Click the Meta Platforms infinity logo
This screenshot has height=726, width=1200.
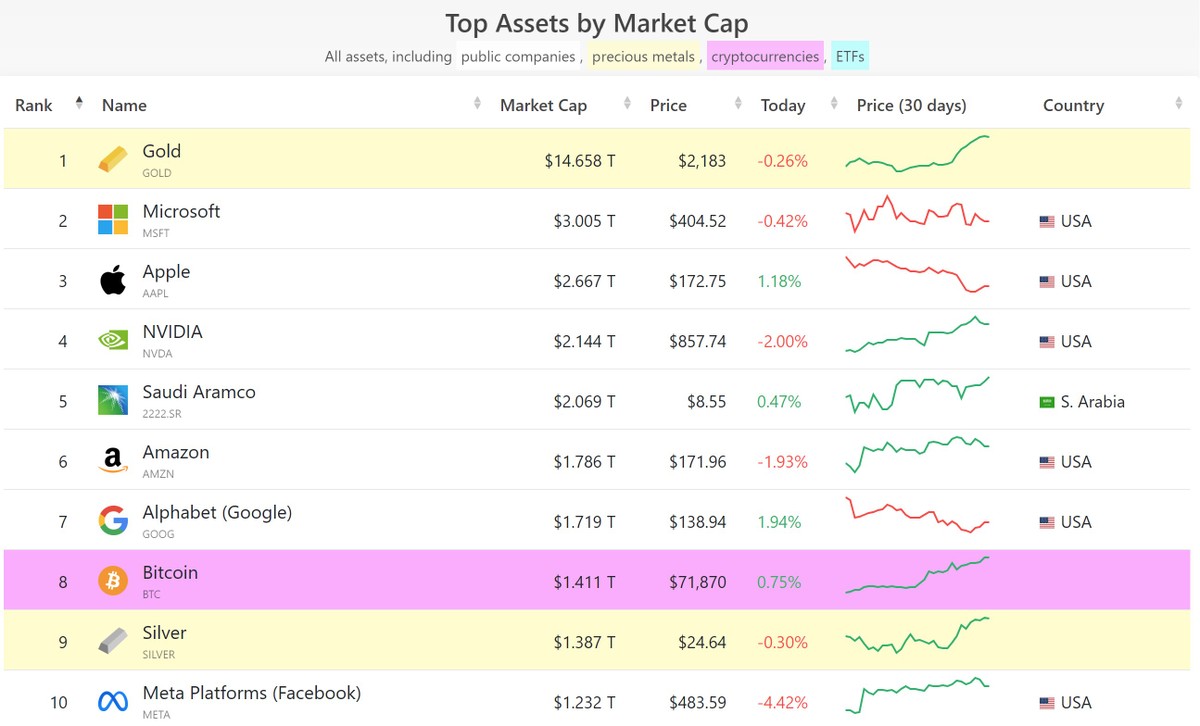point(112,701)
